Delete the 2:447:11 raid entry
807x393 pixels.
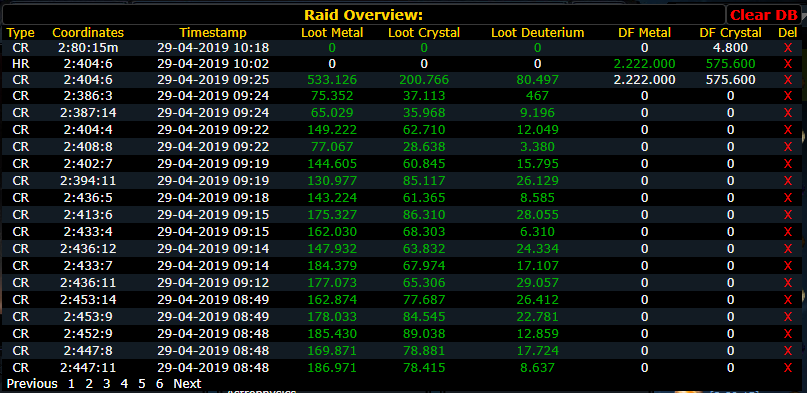[787, 367]
